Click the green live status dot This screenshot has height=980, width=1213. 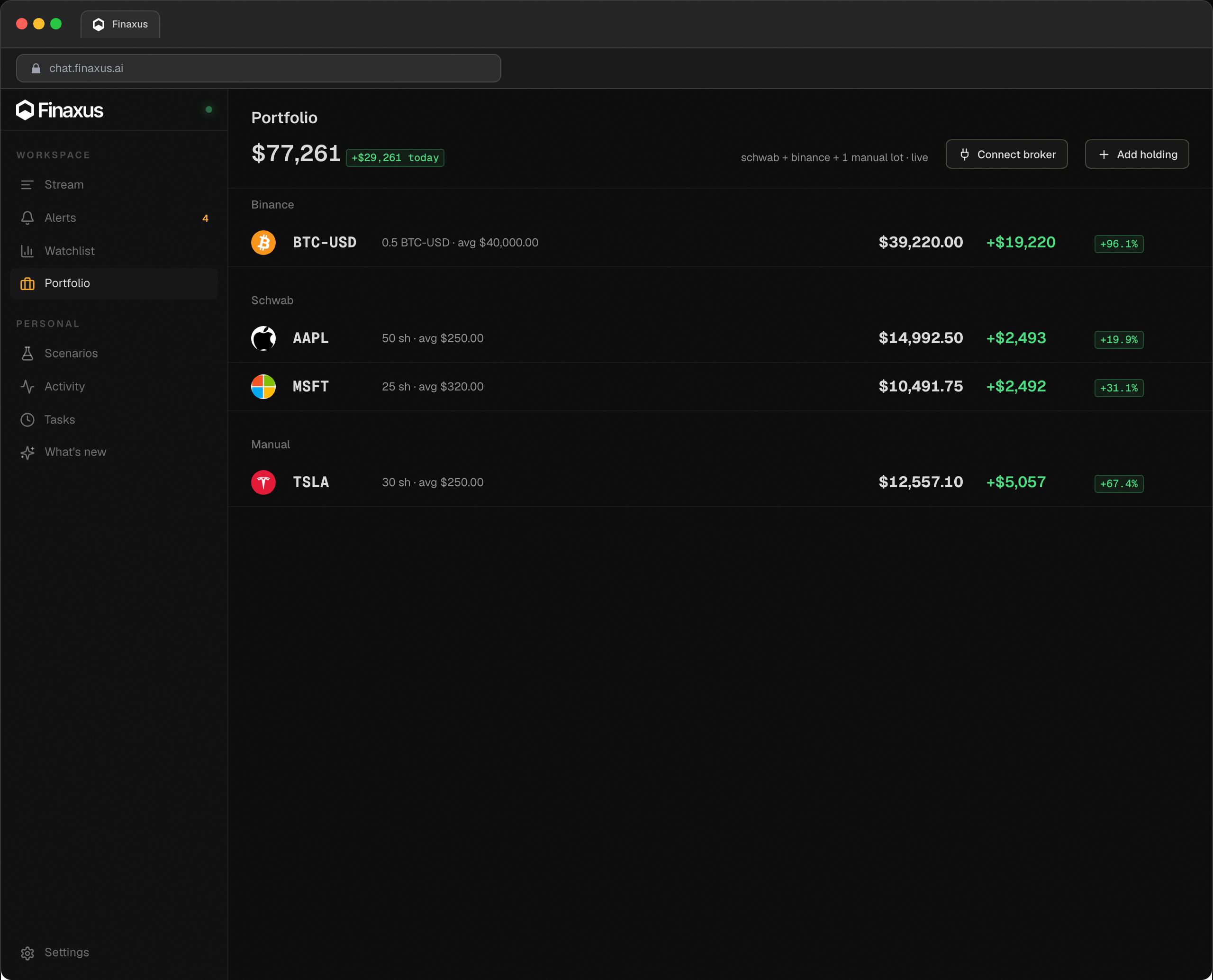tap(209, 109)
